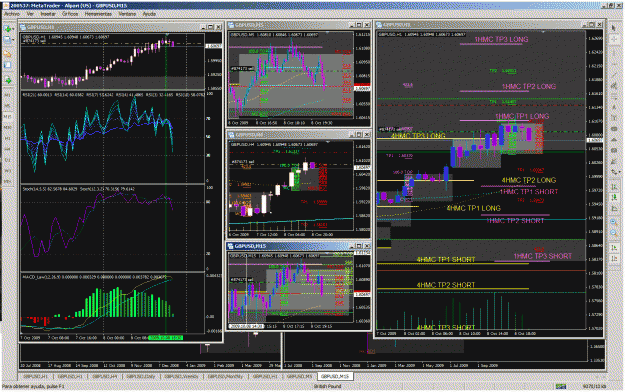Image resolution: width=625 pixels, height=392 pixels.
Task: Click the 4HMC TP1 LONG chart label
Action: (473, 208)
